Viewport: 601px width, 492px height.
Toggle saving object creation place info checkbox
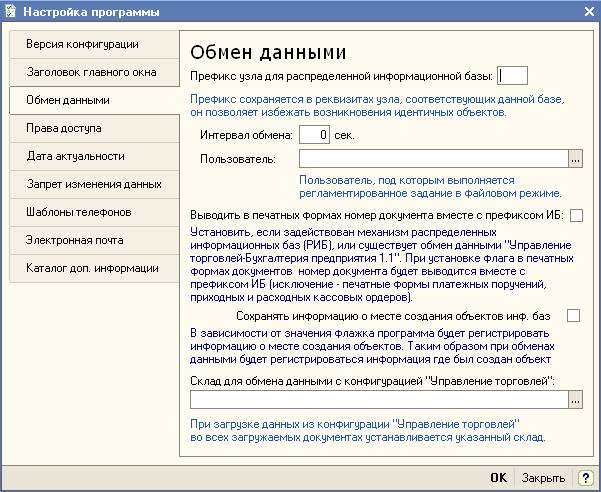574,316
